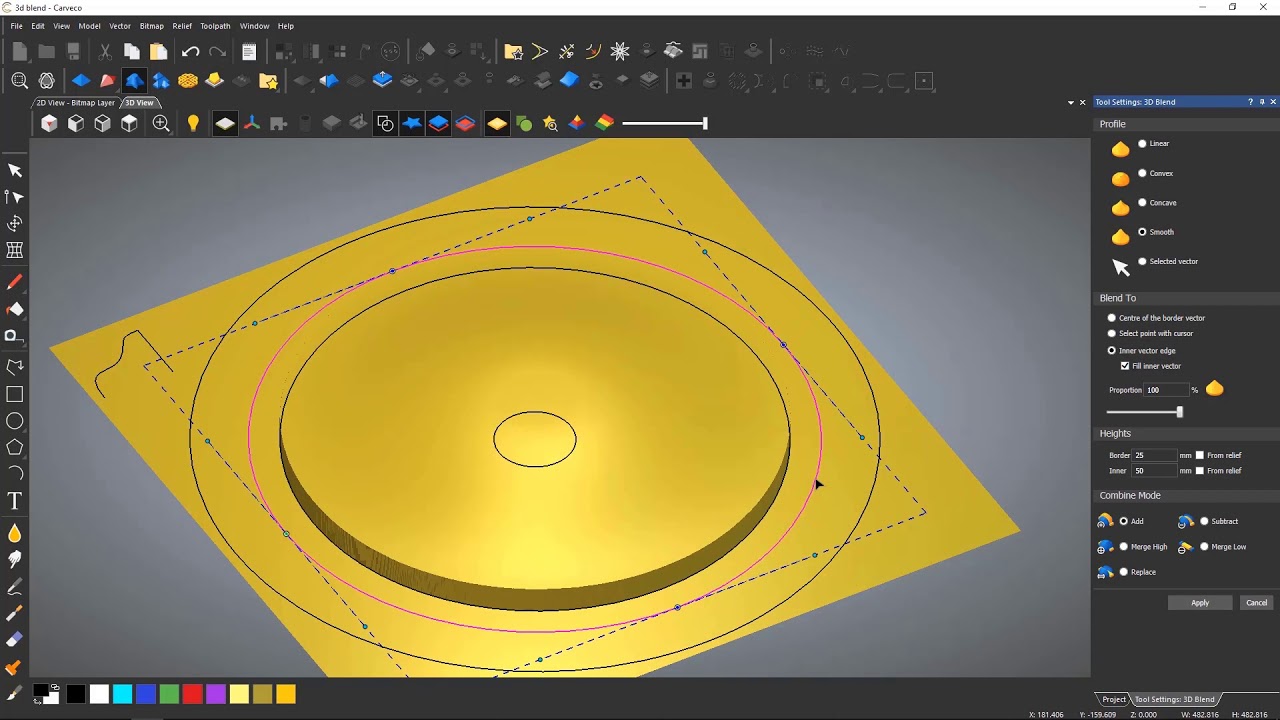1280x720 pixels.
Task: Click the Cancel button
Action: 1257,603
